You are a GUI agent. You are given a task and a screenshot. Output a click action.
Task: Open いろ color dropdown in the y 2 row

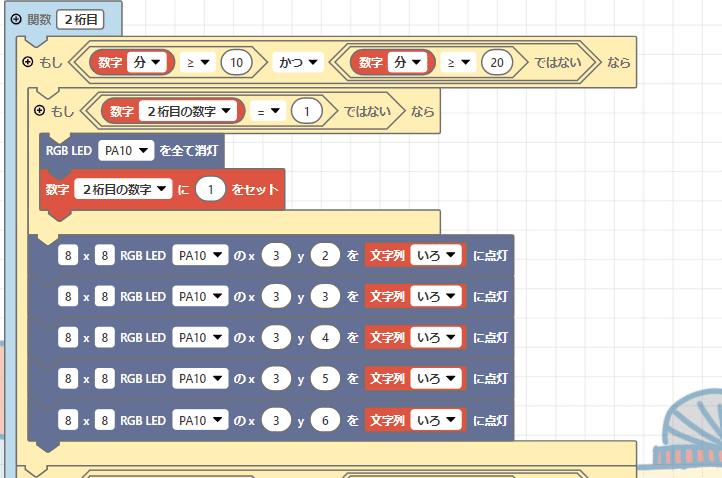(x=436, y=255)
